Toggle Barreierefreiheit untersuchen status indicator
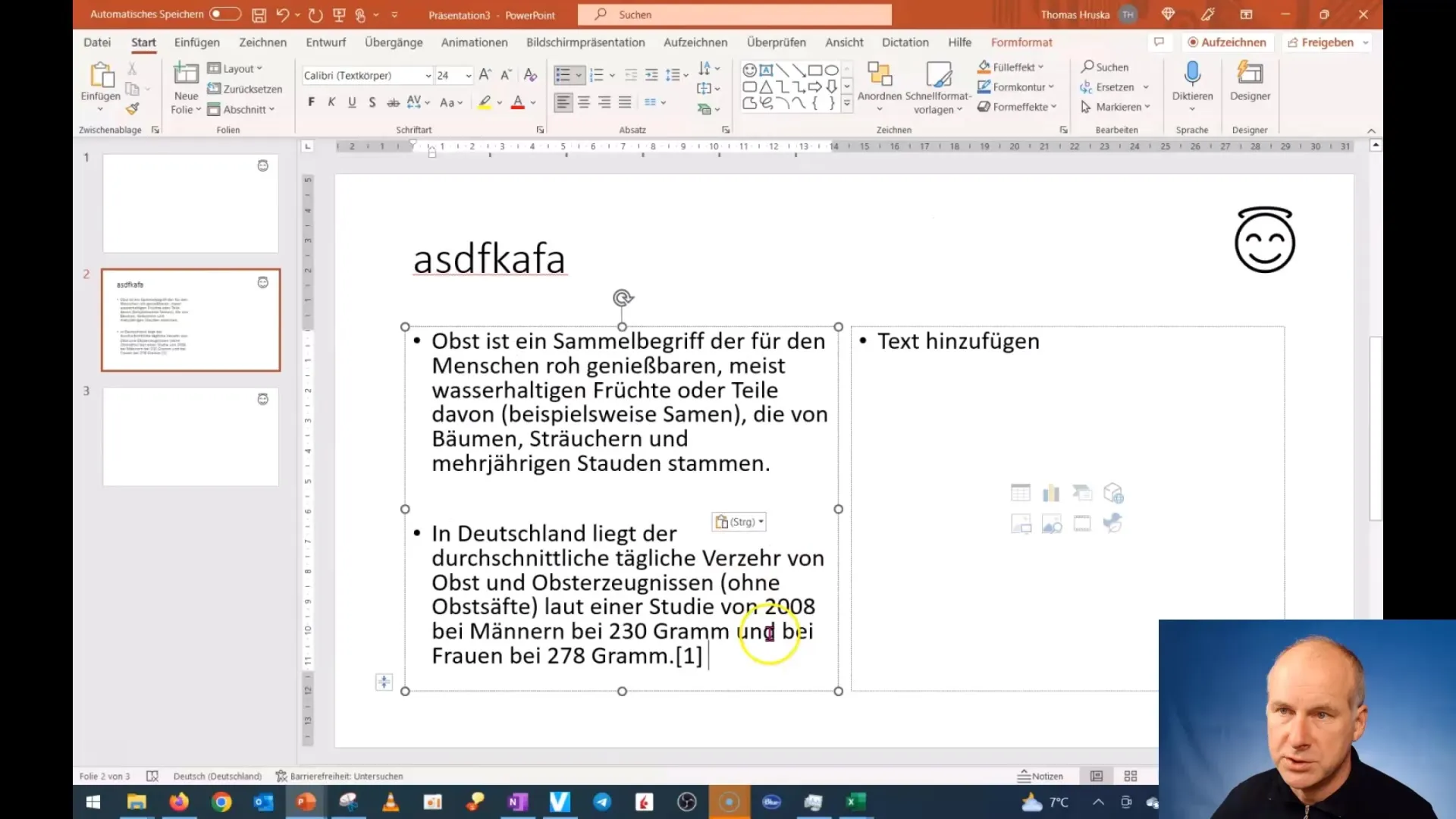1456x819 pixels. [339, 775]
